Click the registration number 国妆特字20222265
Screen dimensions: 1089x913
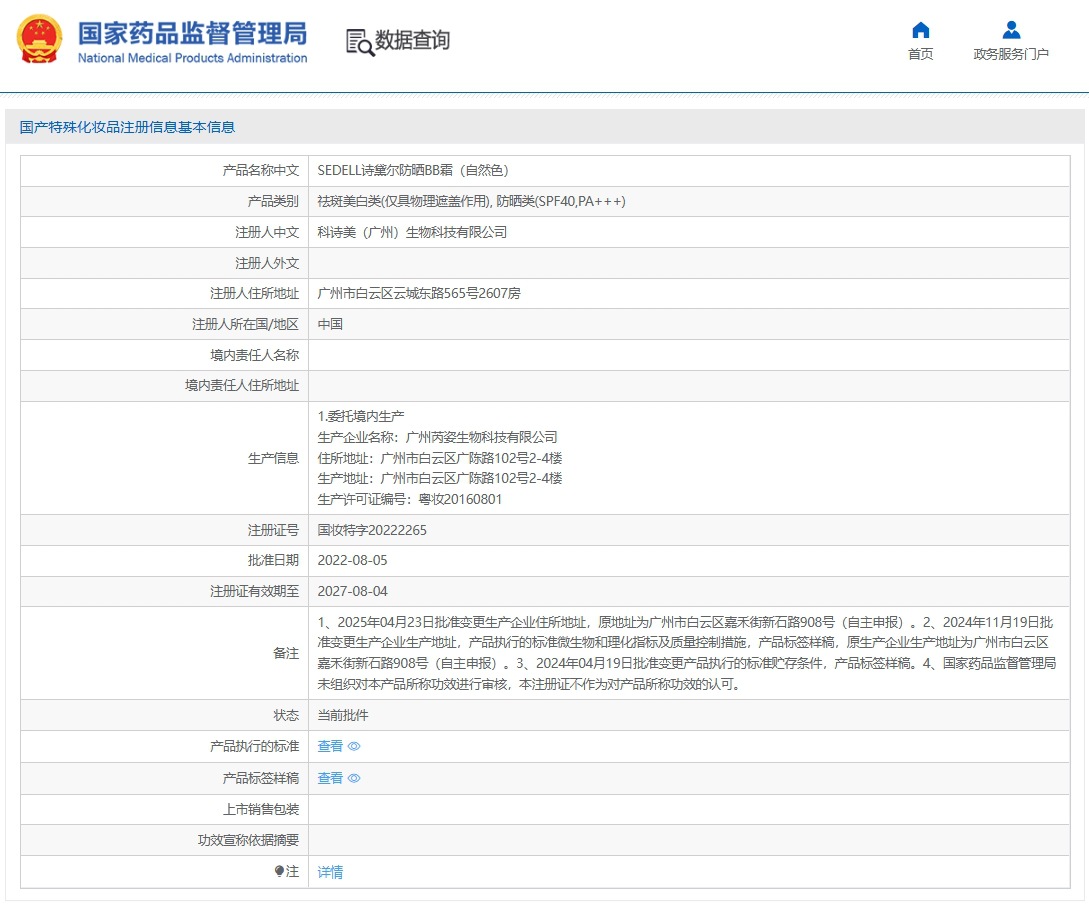(x=372, y=530)
